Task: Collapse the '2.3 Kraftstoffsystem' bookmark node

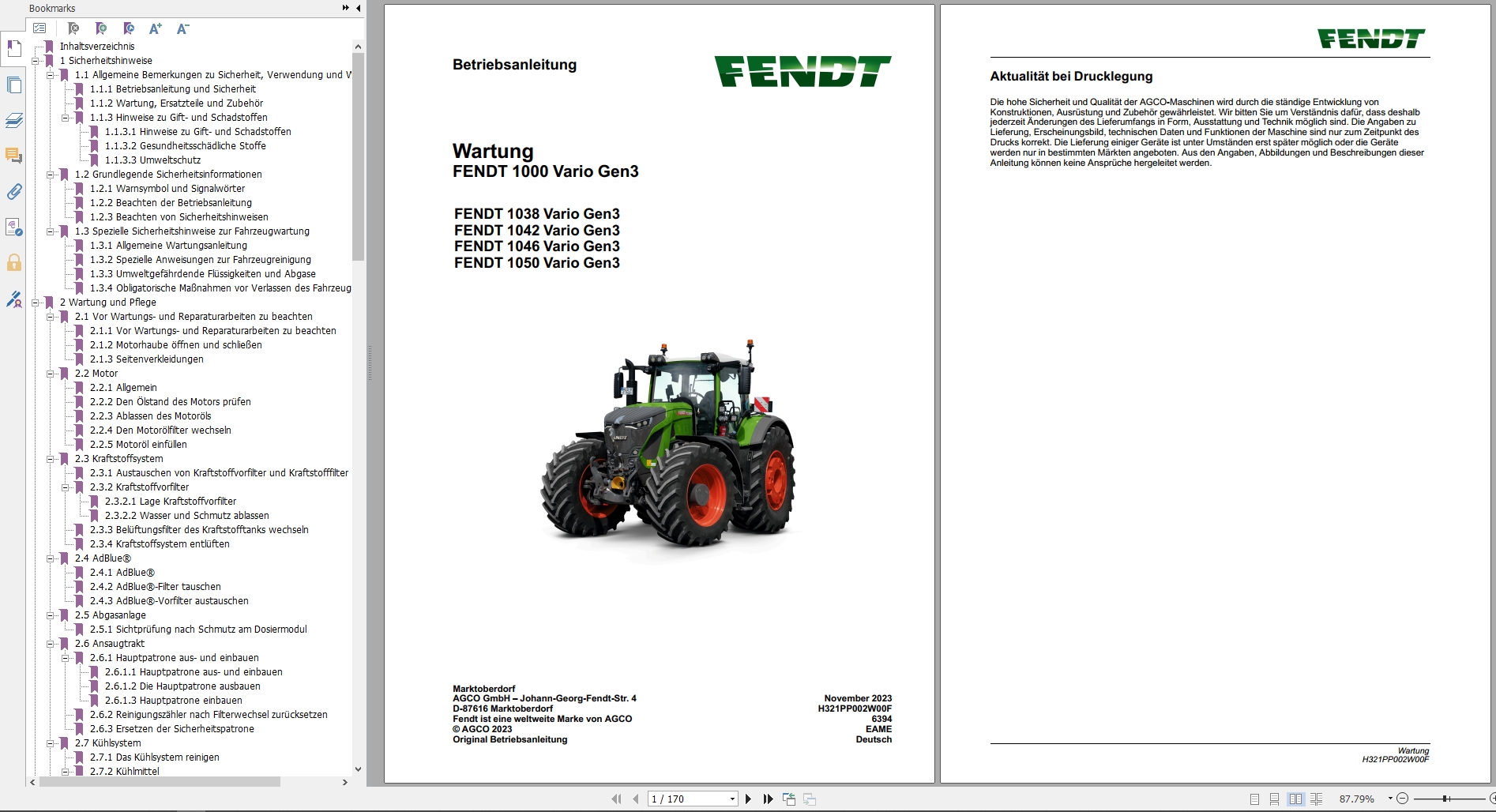Action: [51, 459]
